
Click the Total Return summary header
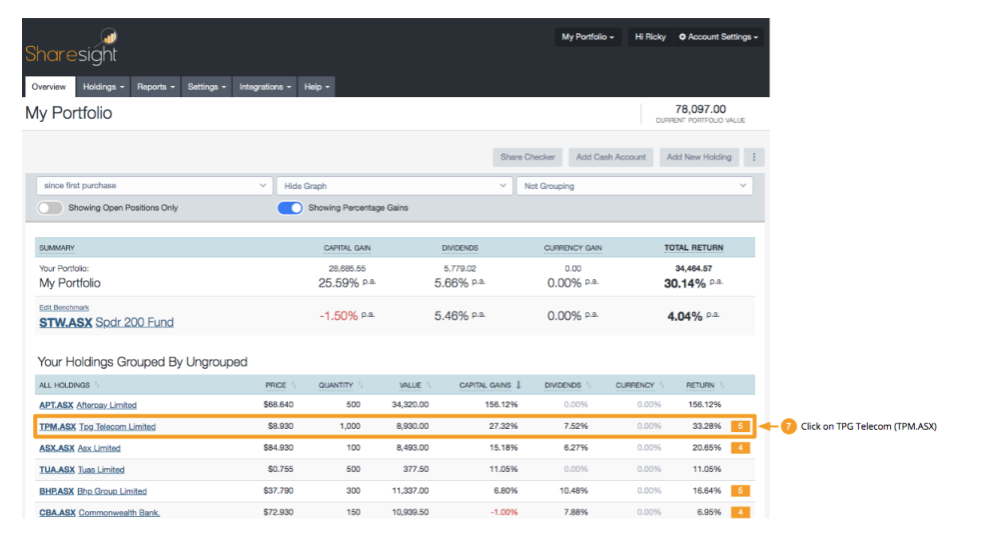point(694,247)
